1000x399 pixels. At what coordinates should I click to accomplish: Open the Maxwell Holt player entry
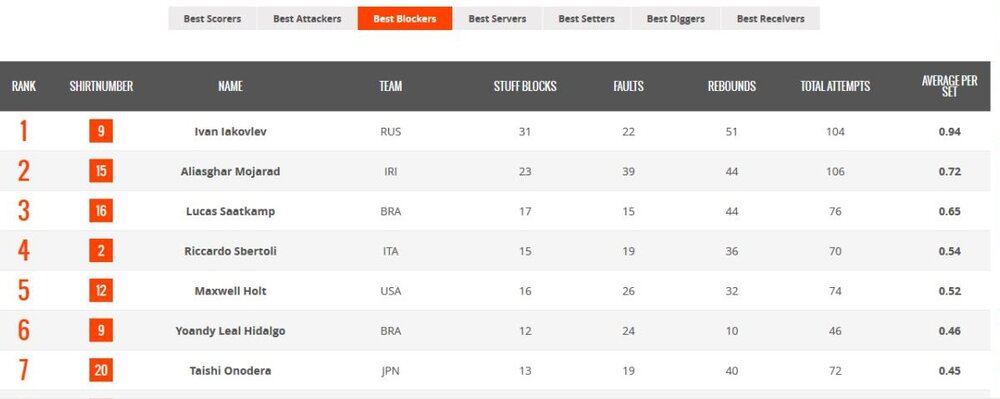point(230,291)
